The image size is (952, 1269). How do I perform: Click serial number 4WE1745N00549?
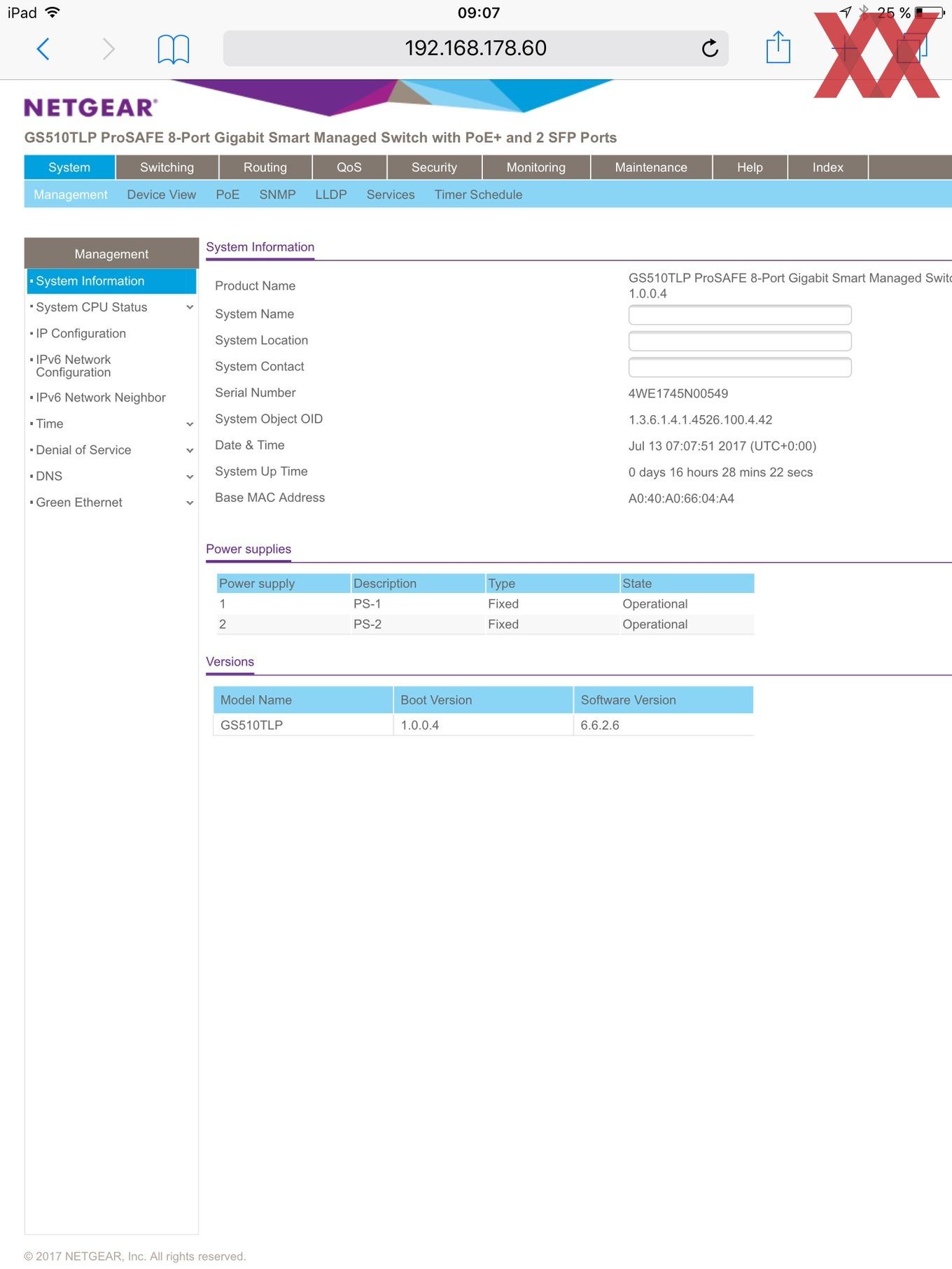pyautogui.click(x=678, y=393)
